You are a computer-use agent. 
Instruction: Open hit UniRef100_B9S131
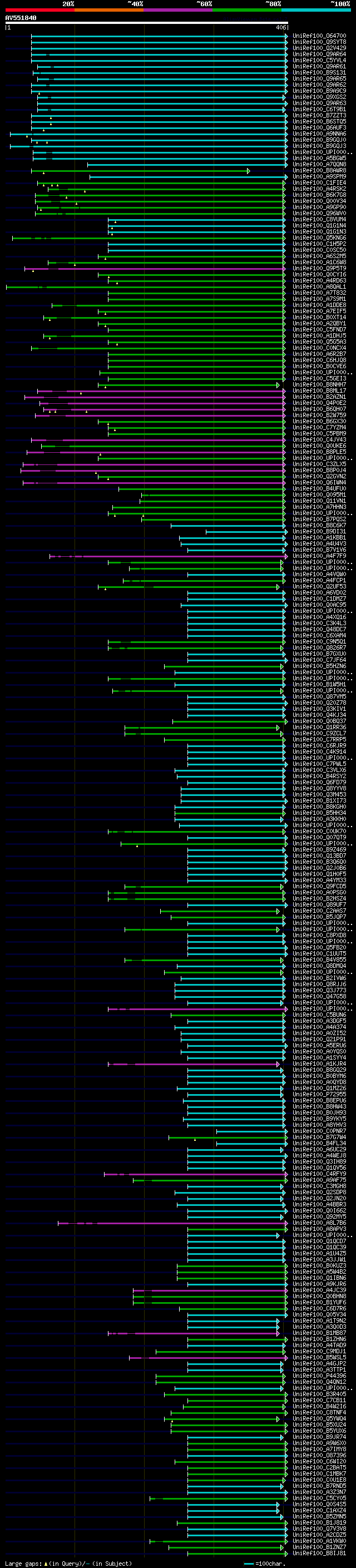coord(319,72)
